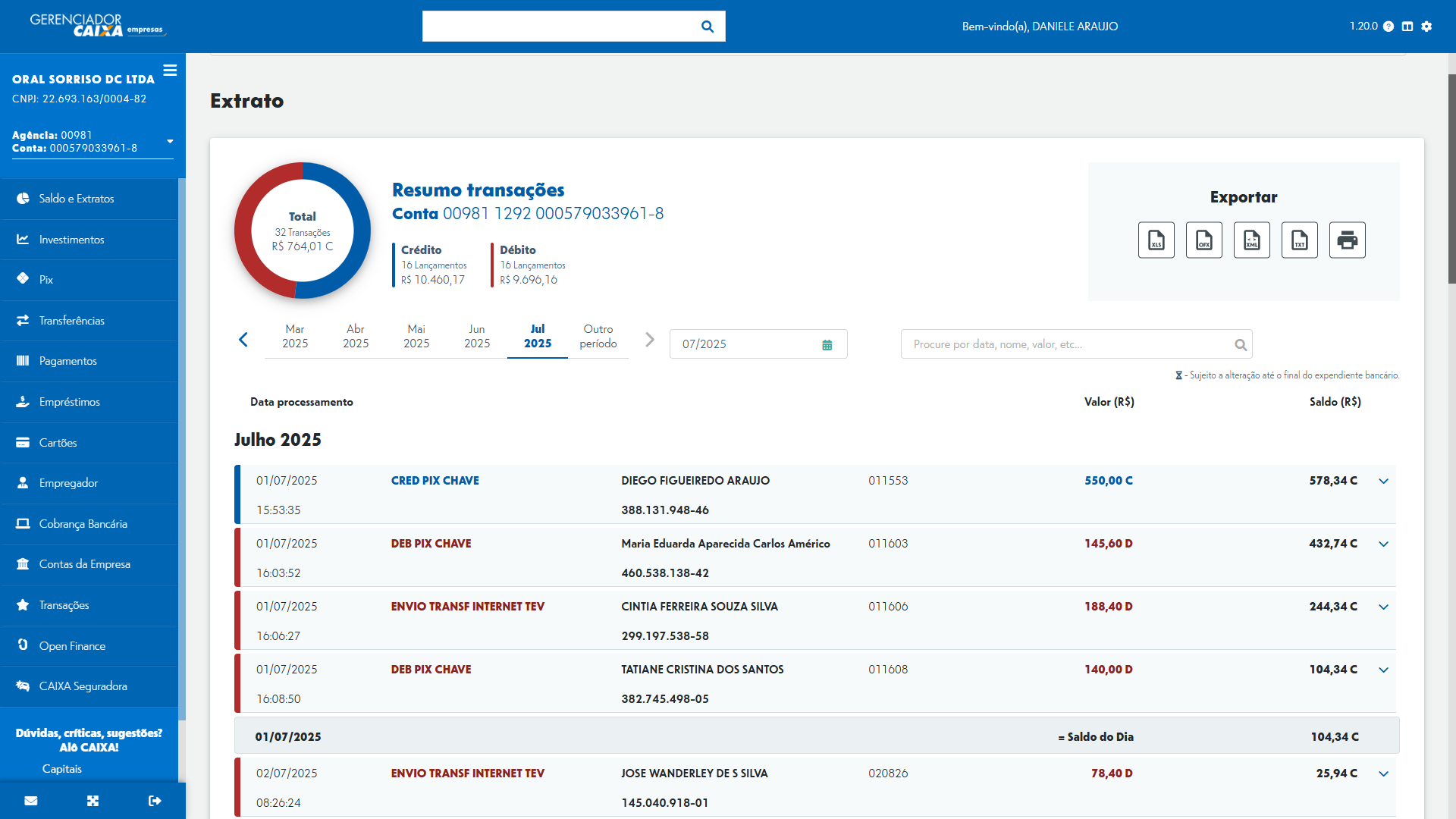The height and width of the screenshot is (819, 1456).
Task: Toggle the sidebar hamburger menu
Action: 170,71
